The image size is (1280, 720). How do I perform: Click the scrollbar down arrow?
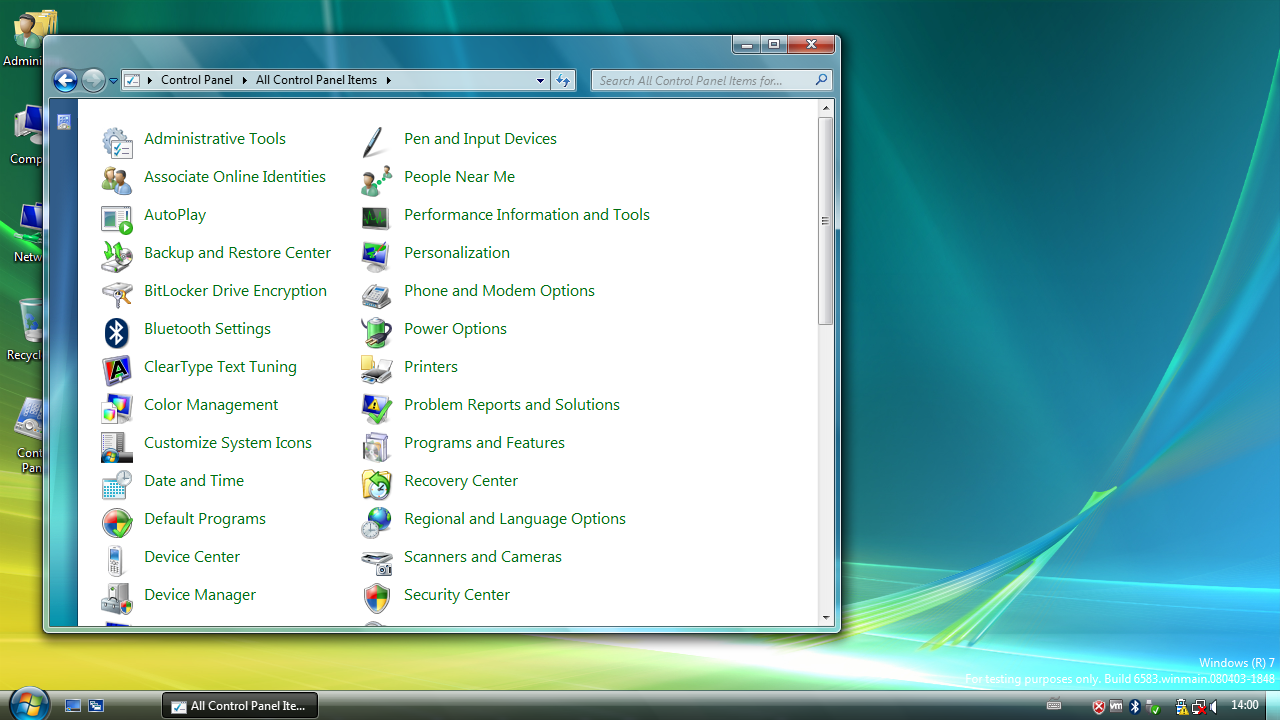click(826, 618)
